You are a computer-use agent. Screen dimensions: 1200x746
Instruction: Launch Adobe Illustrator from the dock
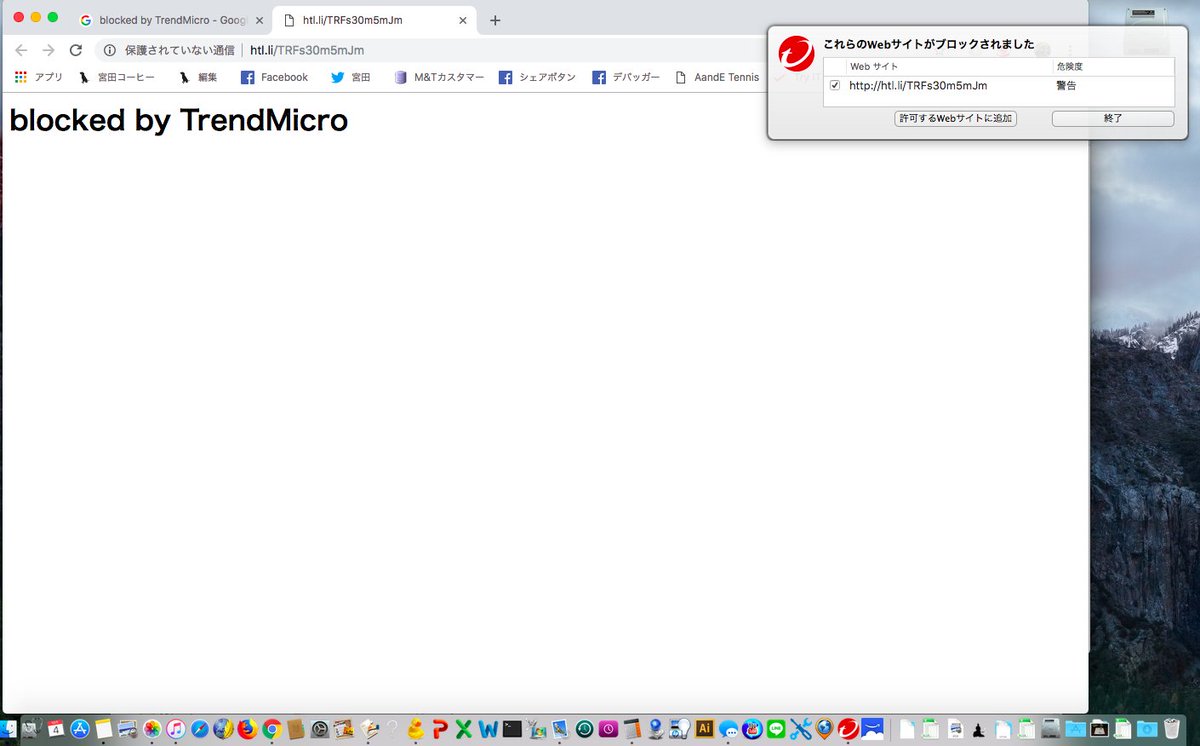pyautogui.click(x=704, y=729)
